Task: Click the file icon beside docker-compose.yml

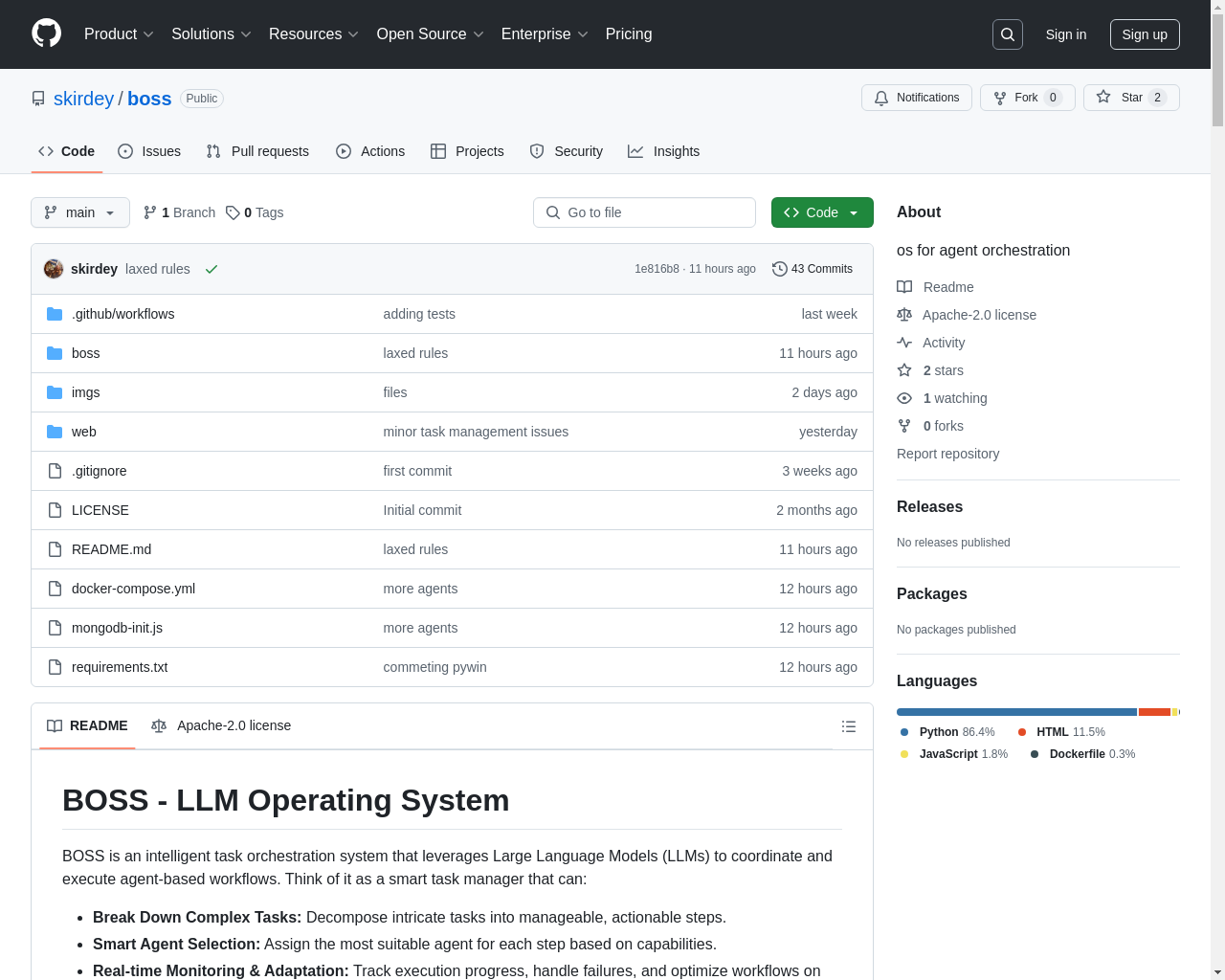Action: click(55, 589)
